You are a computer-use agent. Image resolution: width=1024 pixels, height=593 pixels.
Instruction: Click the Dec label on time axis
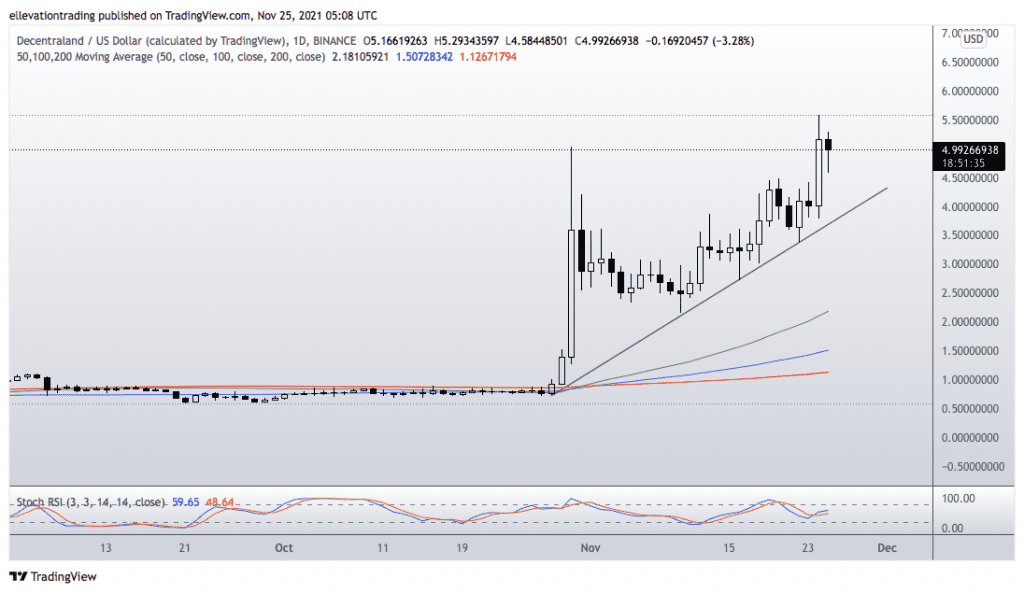pos(886,548)
